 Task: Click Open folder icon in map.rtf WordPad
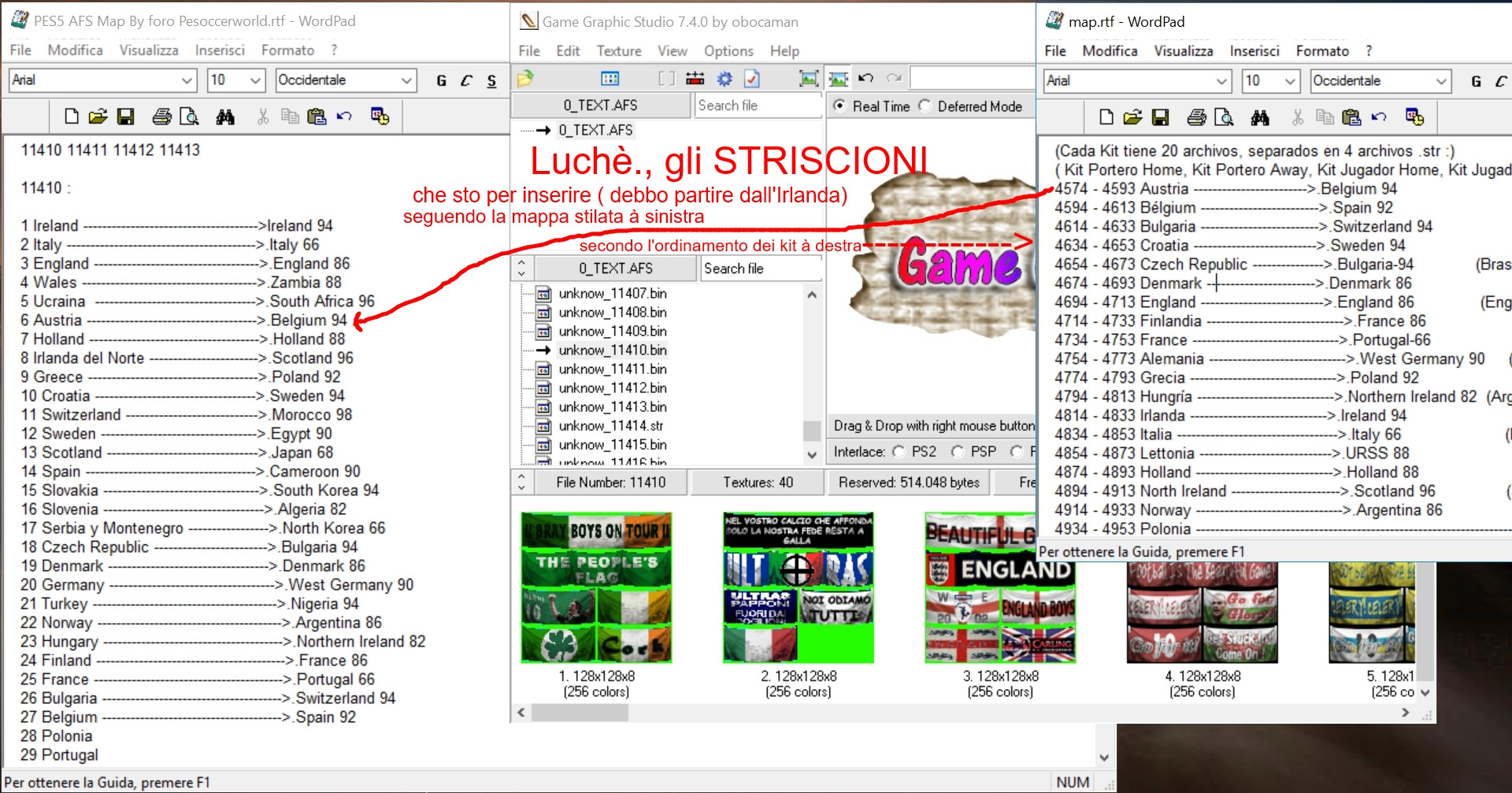pyautogui.click(x=1132, y=117)
